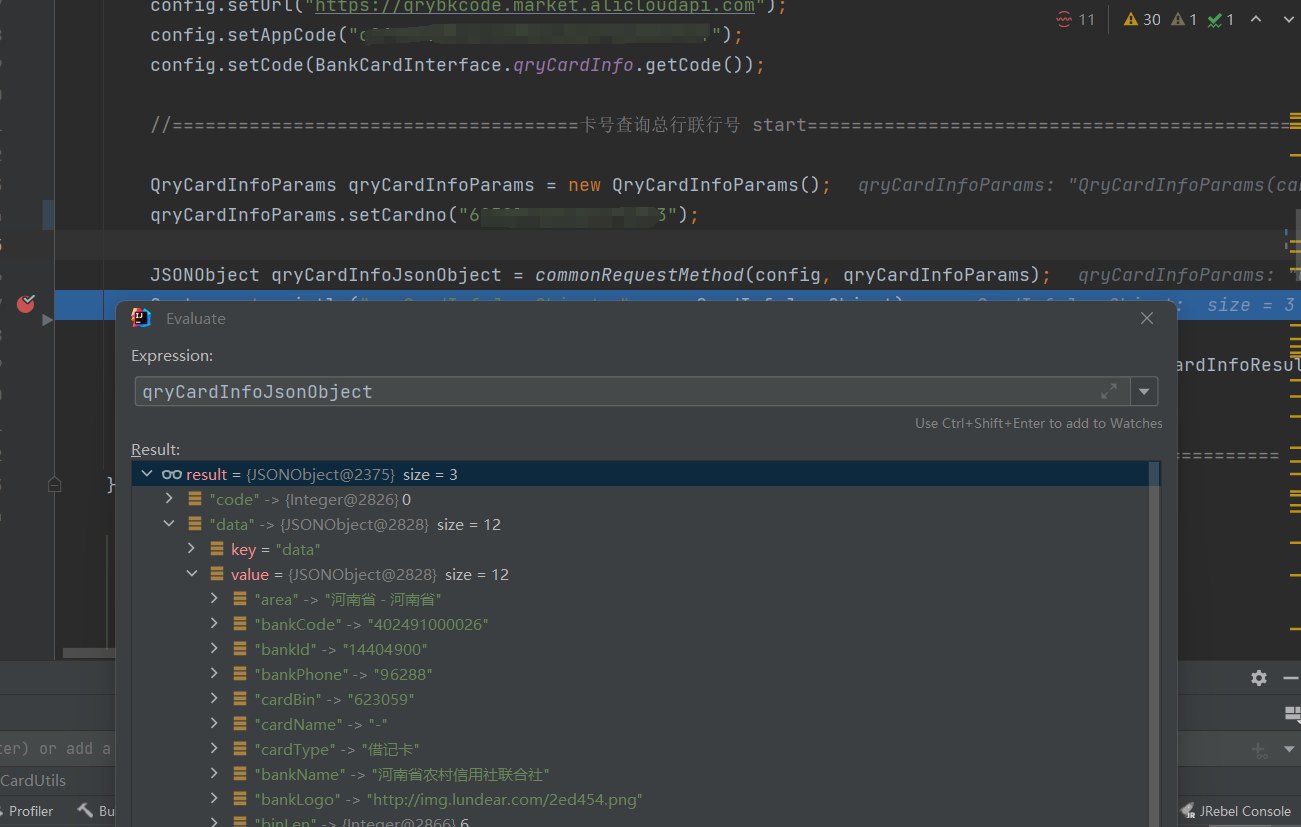The width and height of the screenshot is (1301, 827).
Task: Expand the expression field editor
Action: coord(1109,391)
